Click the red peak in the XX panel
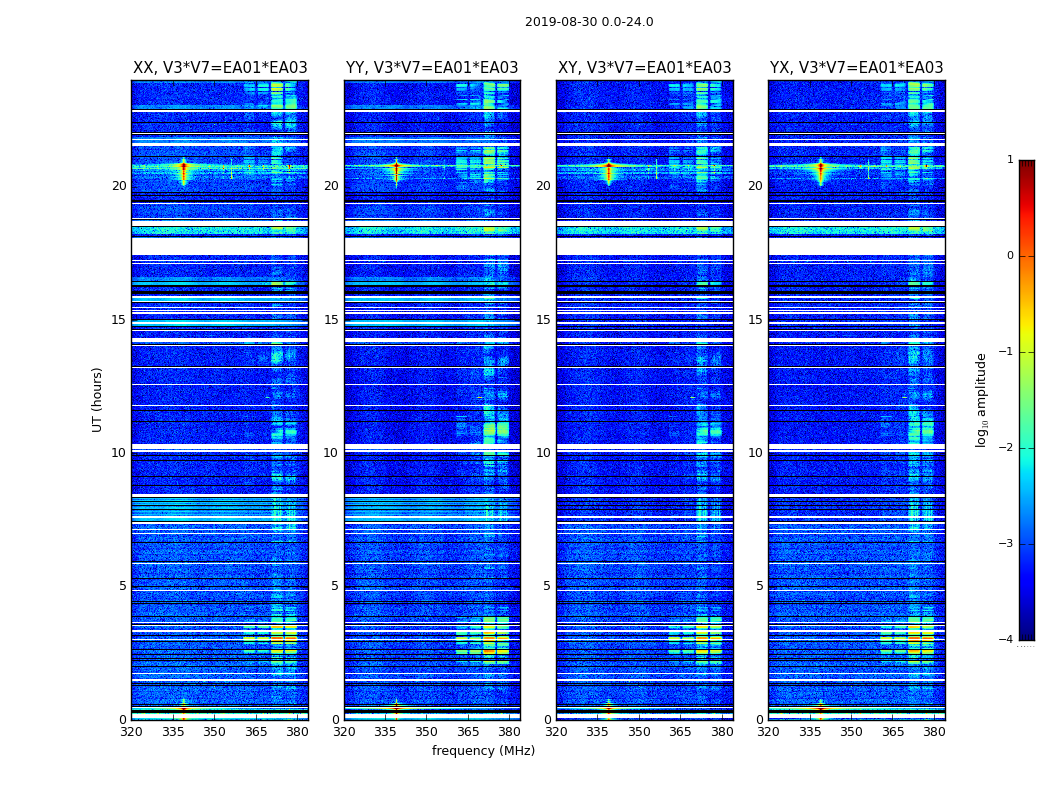The width and height of the screenshot is (1050, 800). click(183, 167)
